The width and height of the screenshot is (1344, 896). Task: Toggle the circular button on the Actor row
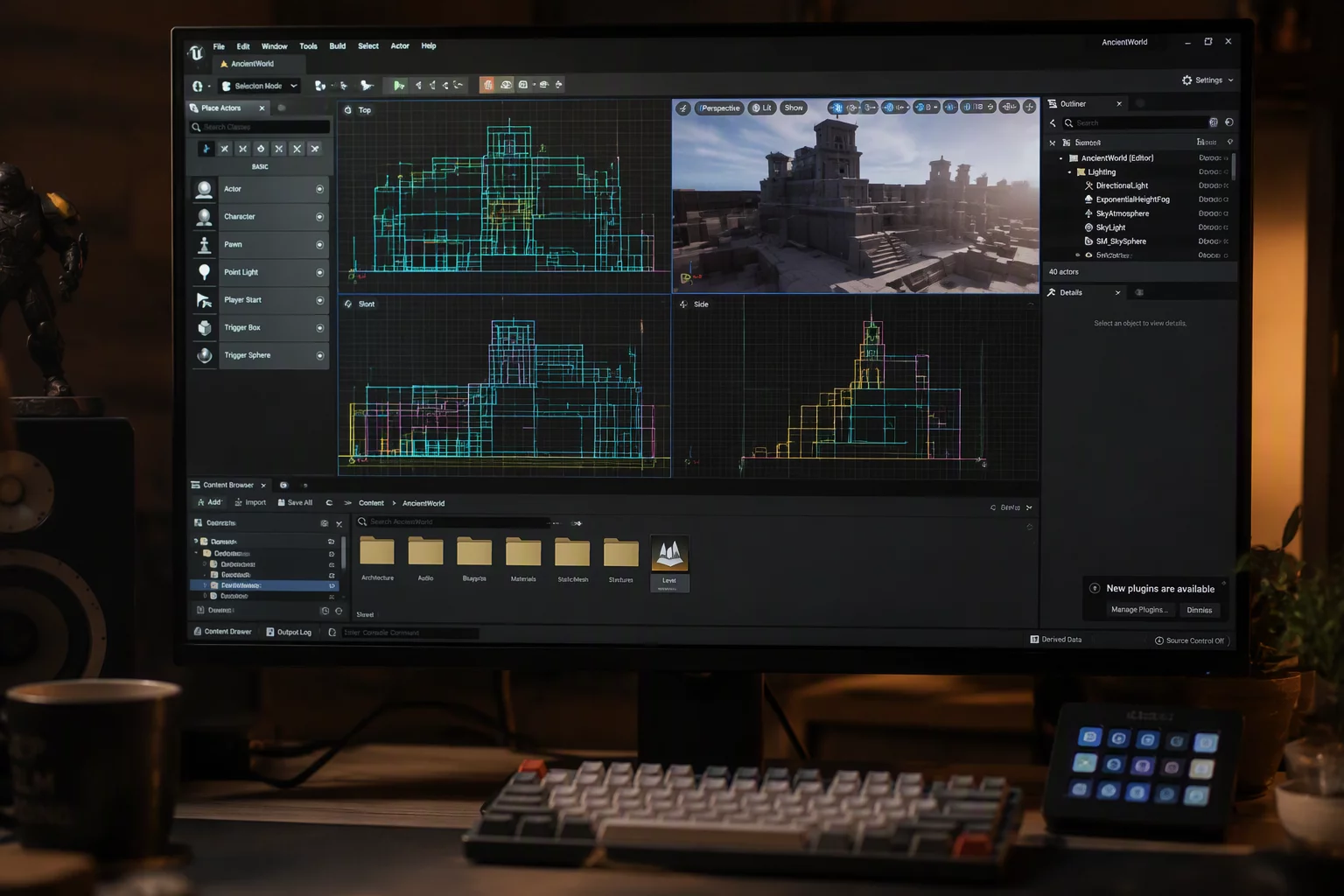pyautogui.click(x=319, y=189)
